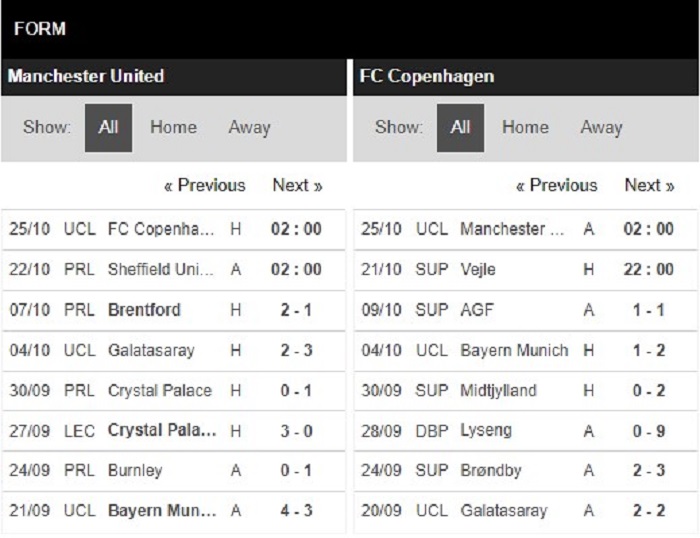Select Manchester United's All filter tab

coord(108,128)
